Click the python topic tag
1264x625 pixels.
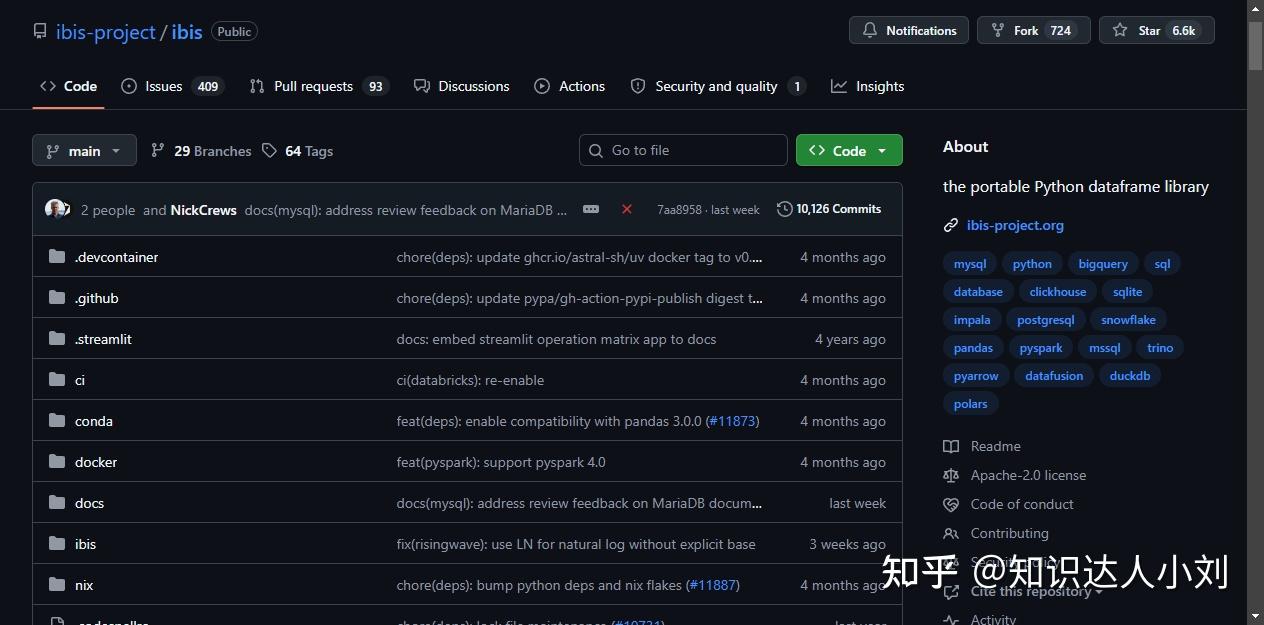tap(1032, 264)
